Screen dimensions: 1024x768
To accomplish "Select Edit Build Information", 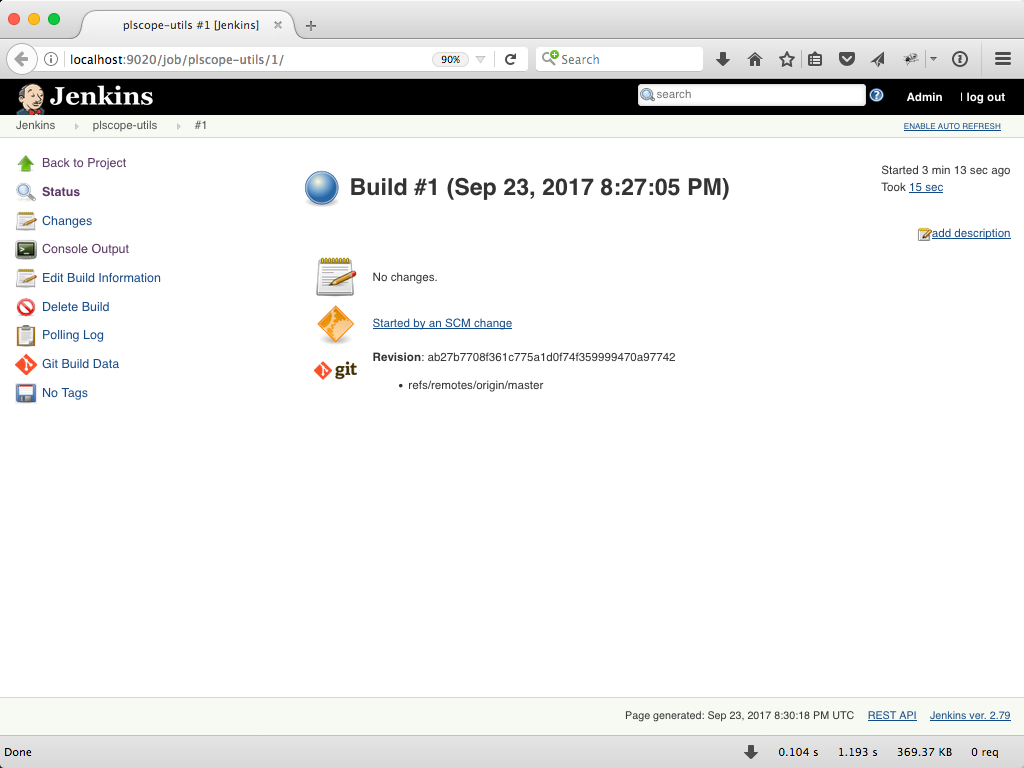I will (101, 278).
